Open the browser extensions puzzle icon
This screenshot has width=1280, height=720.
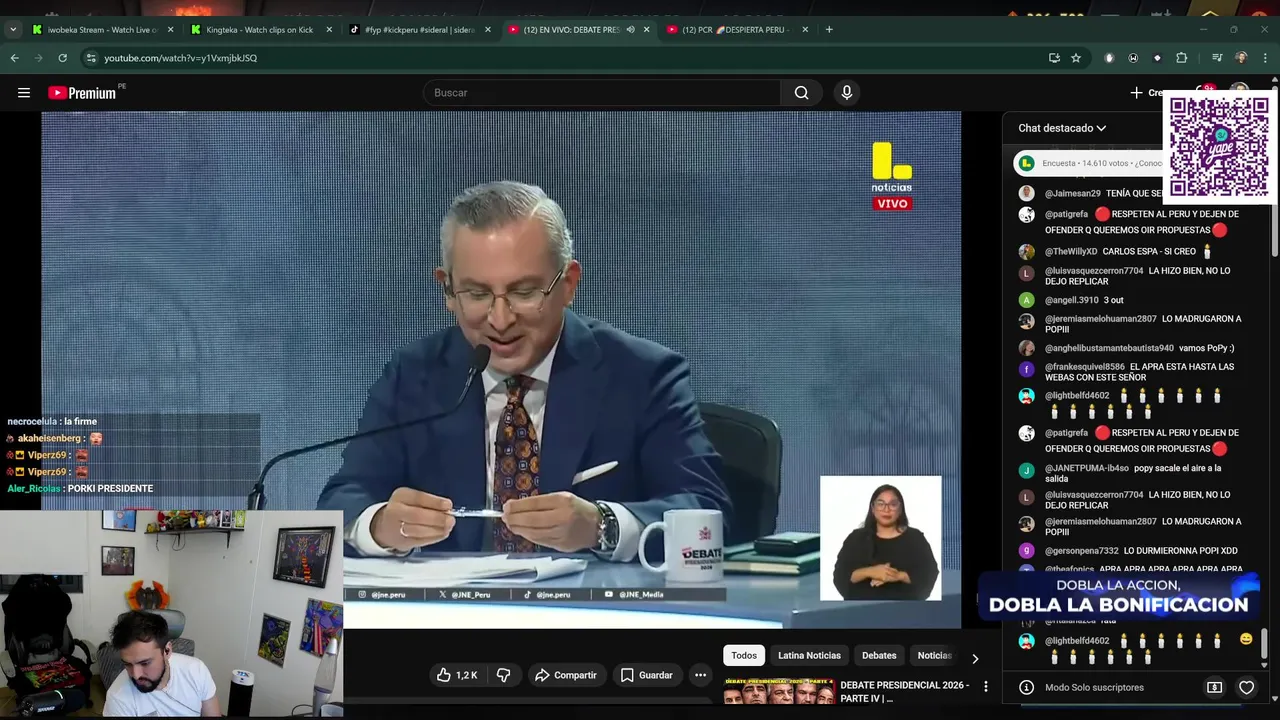(1181, 58)
